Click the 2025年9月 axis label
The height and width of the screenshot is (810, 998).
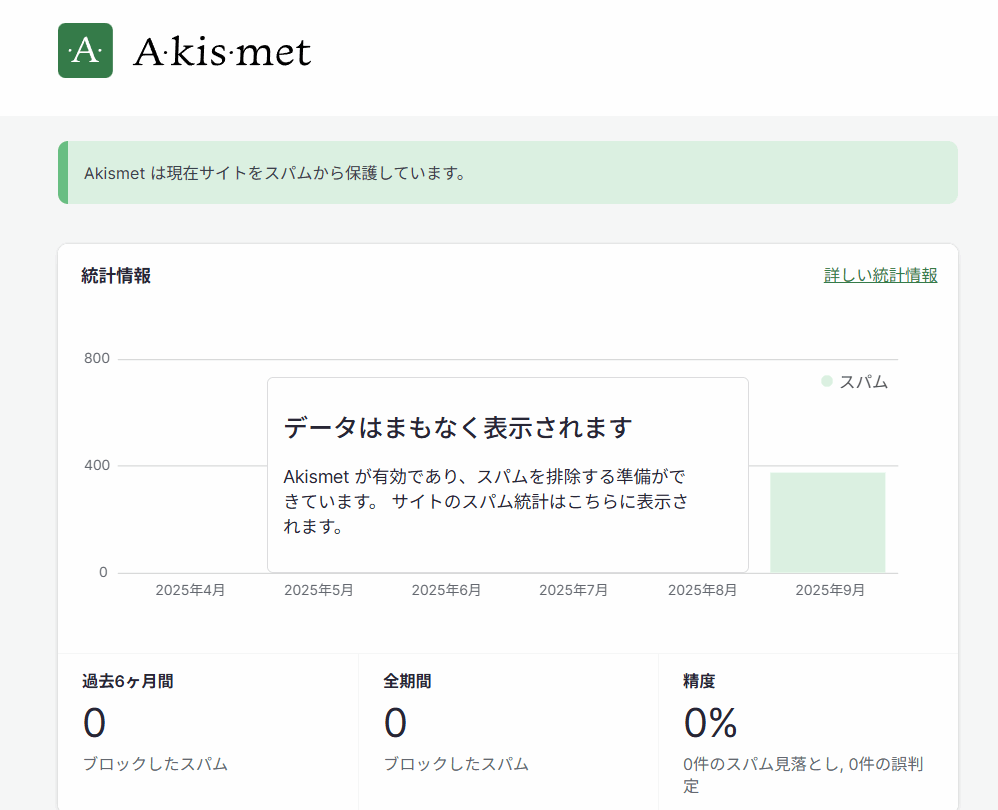(830, 590)
